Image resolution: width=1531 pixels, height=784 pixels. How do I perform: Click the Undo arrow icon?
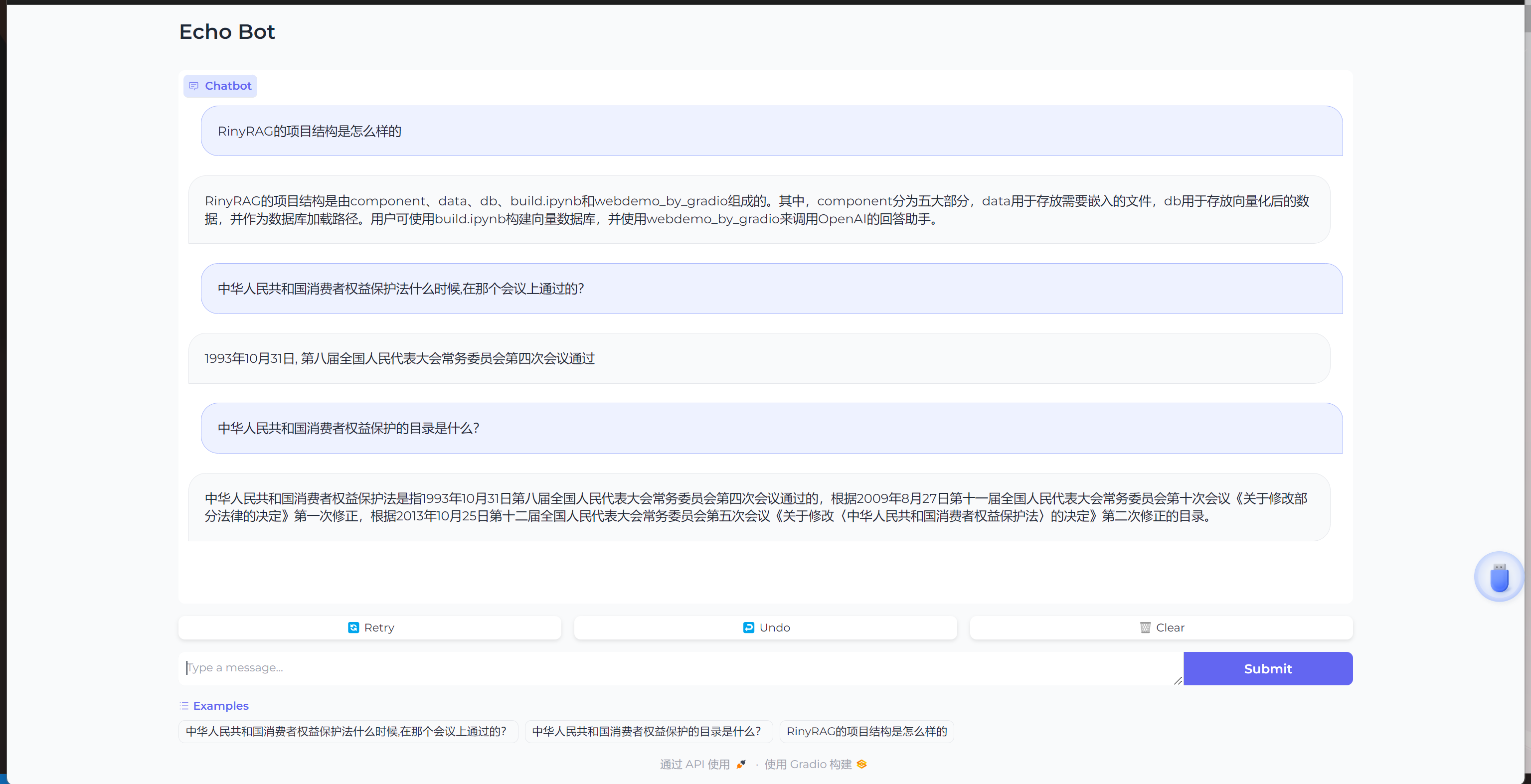tap(748, 627)
